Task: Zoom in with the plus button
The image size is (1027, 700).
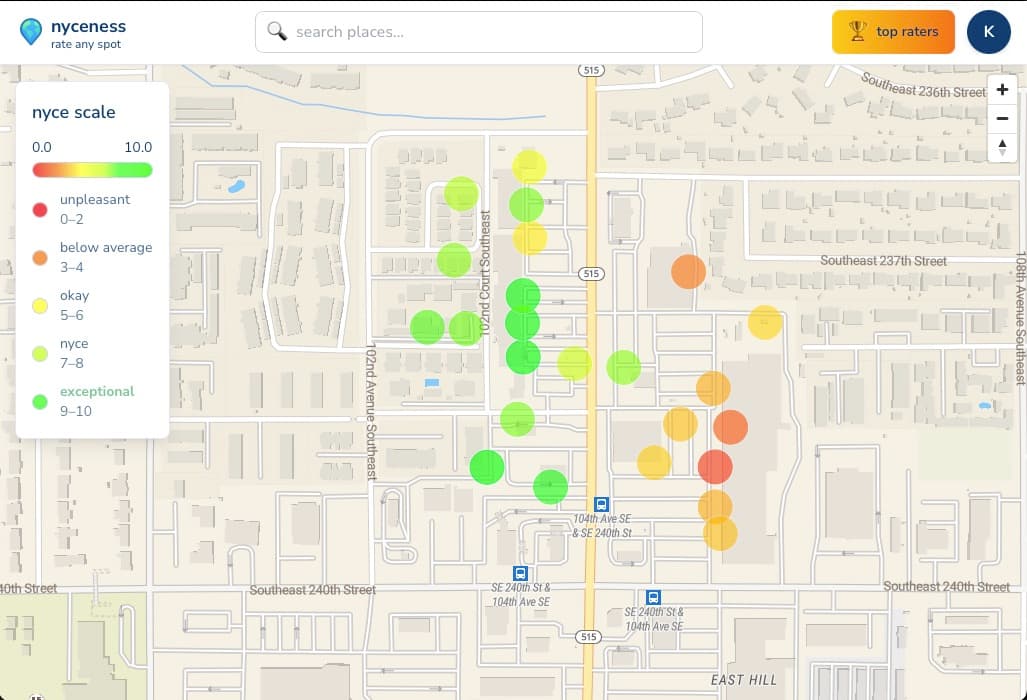Action: 1002,89
